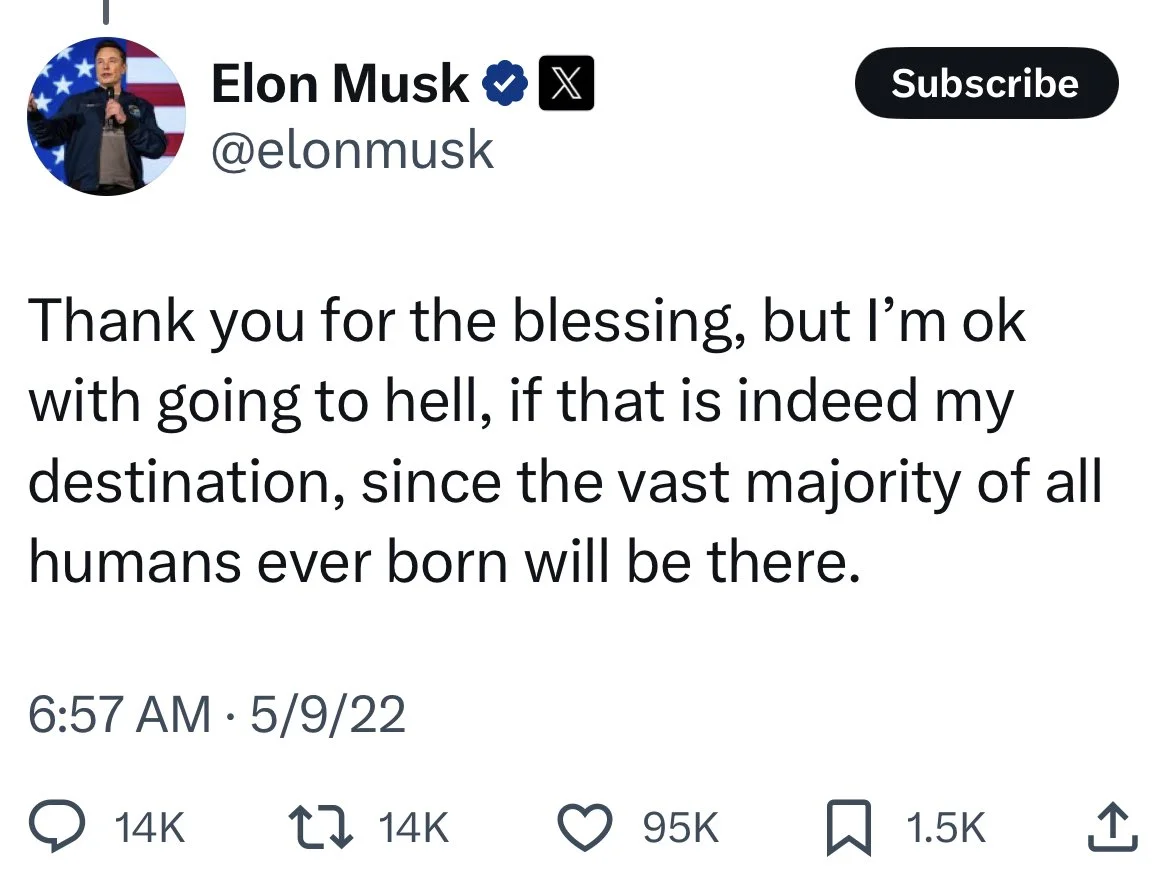This screenshot has width=1170, height=873.
Task: Click the 6:57 AM timestamp
Action: pos(118,716)
